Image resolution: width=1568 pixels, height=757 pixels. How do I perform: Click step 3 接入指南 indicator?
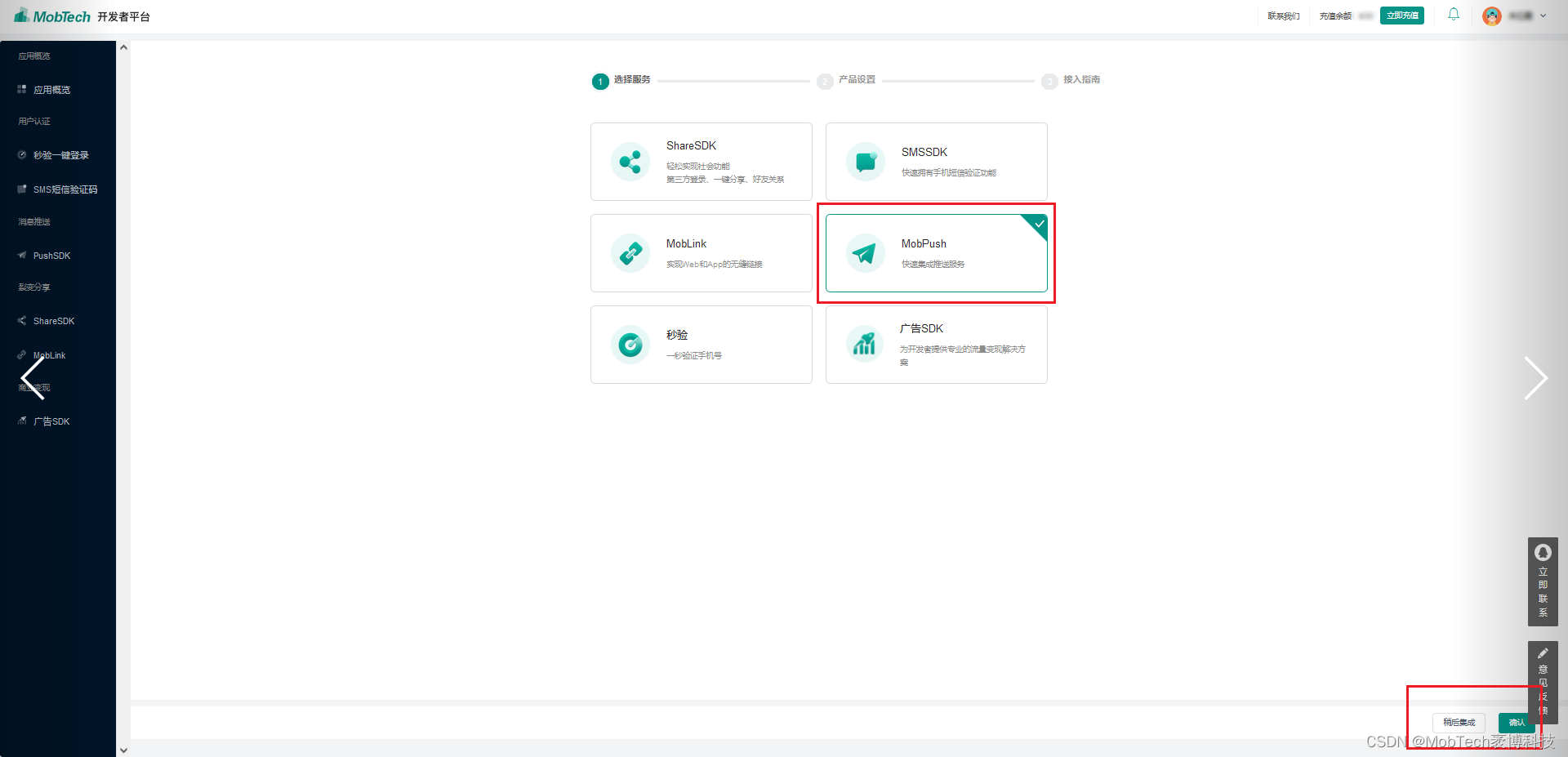point(1071,80)
